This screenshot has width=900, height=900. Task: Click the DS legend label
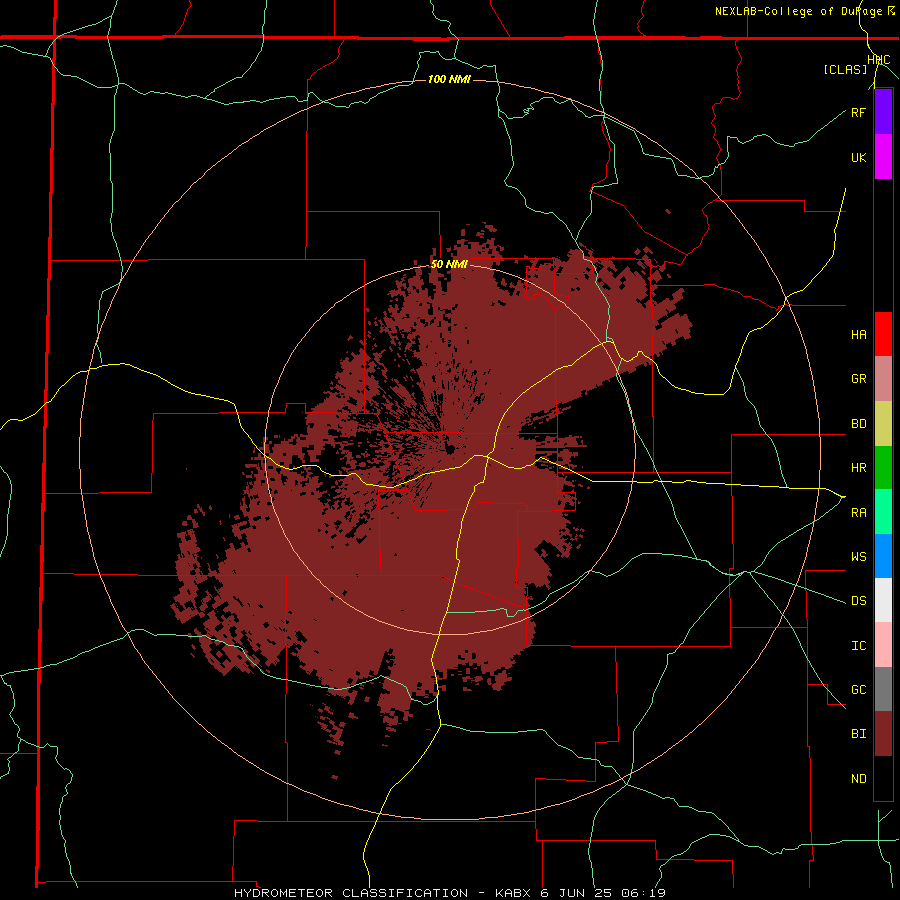858,601
